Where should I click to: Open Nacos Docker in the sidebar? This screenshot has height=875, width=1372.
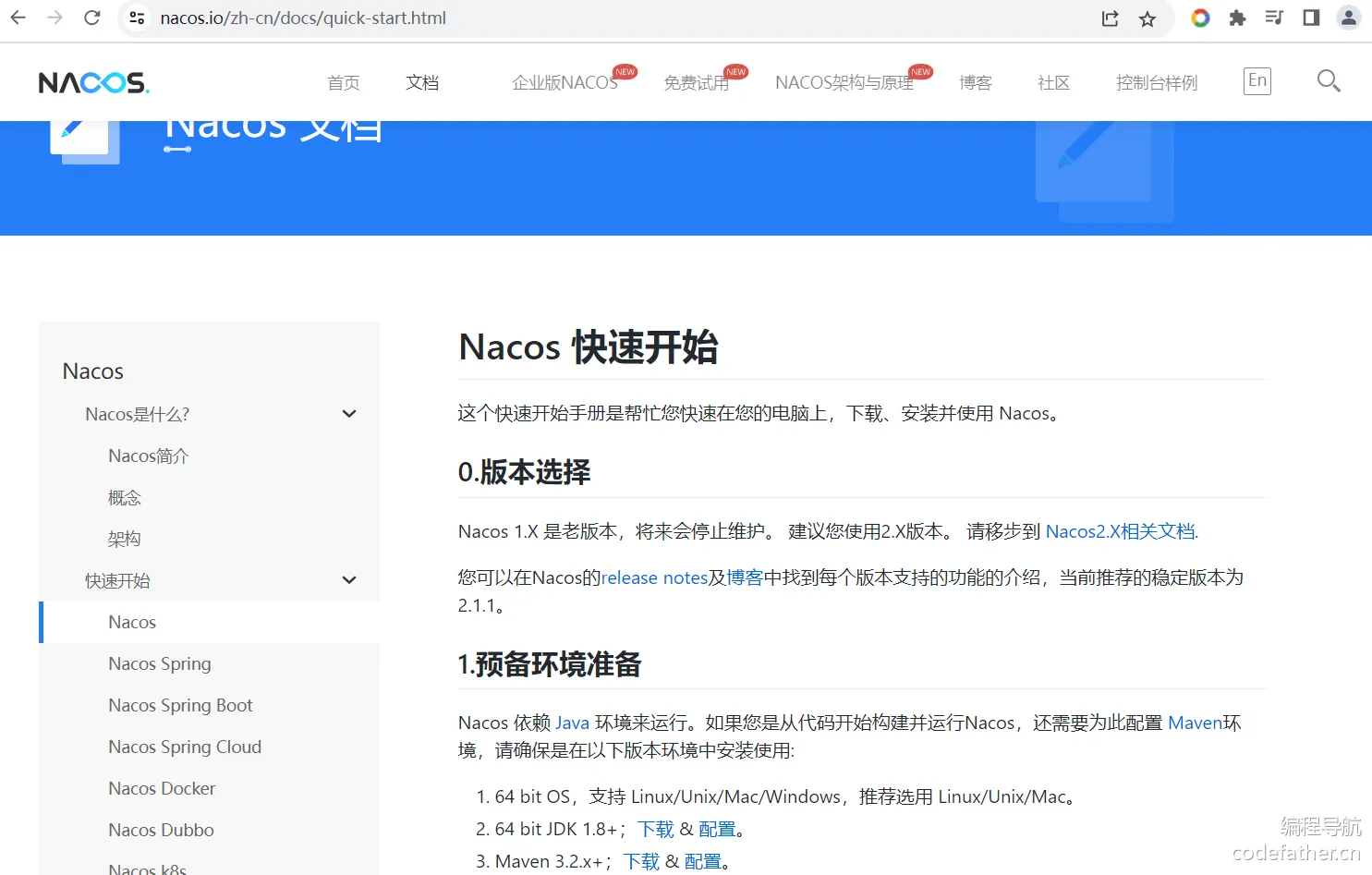click(x=162, y=788)
